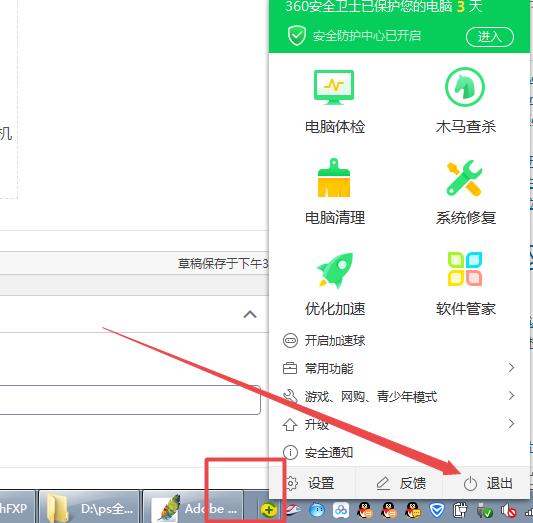
Task: Collapse the section with the up chevron
Action: pos(250,314)
